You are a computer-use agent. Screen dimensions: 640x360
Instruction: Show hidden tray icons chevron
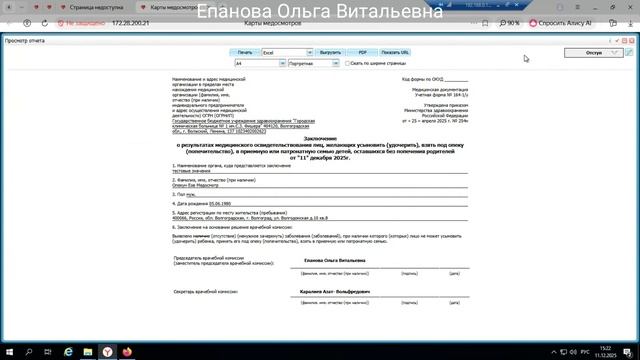553,352
